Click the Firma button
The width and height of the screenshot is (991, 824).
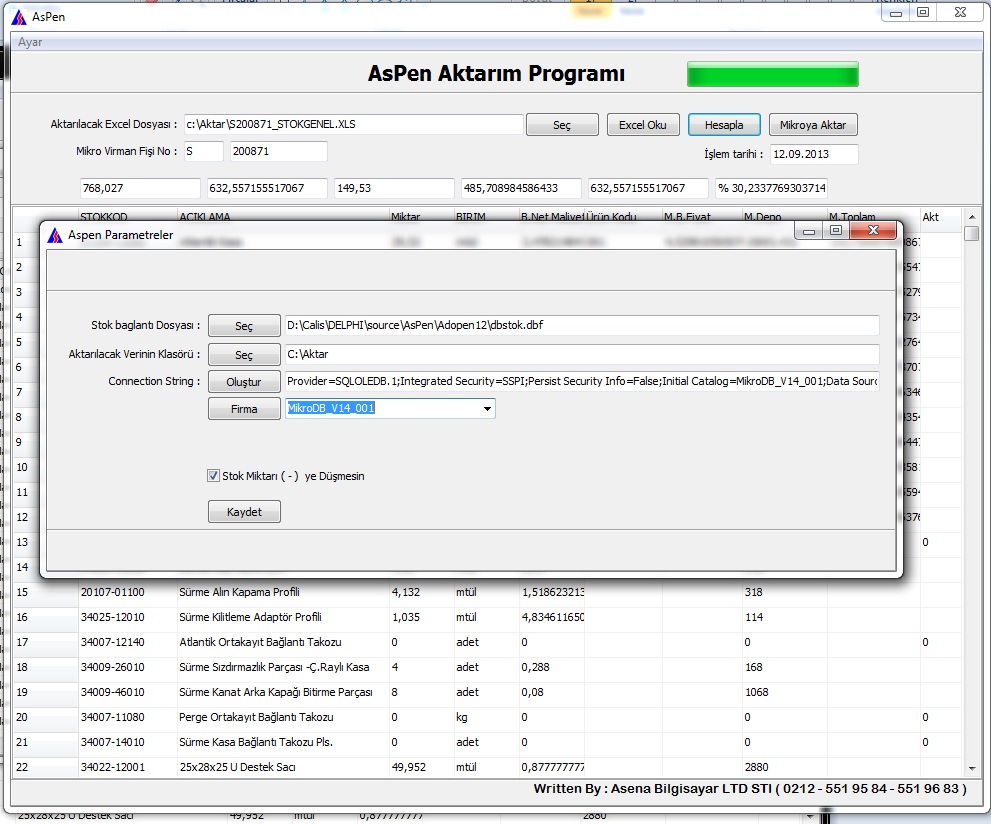[244, 409]
